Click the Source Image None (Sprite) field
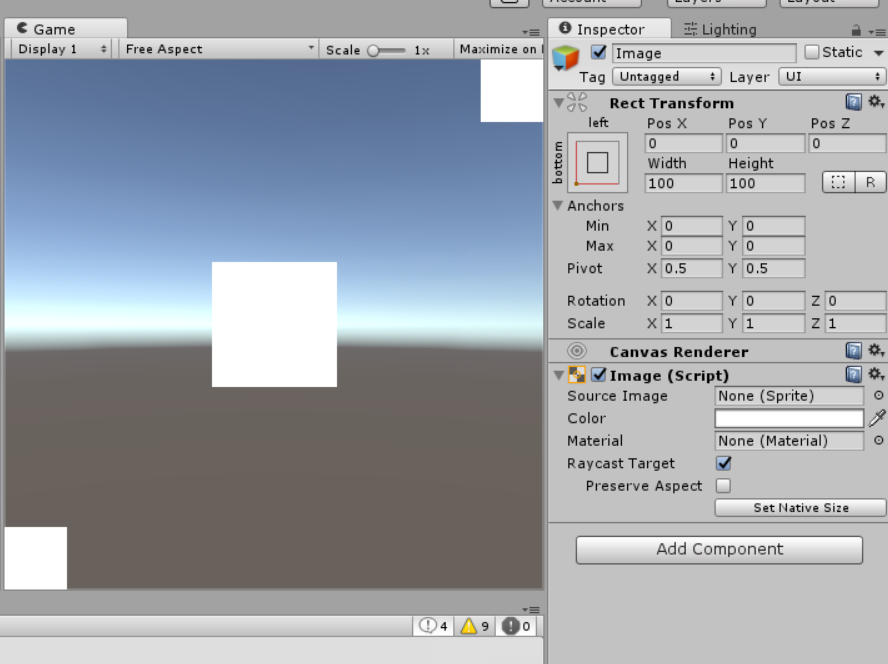This screenshot has width=888, height=664. 789,395
